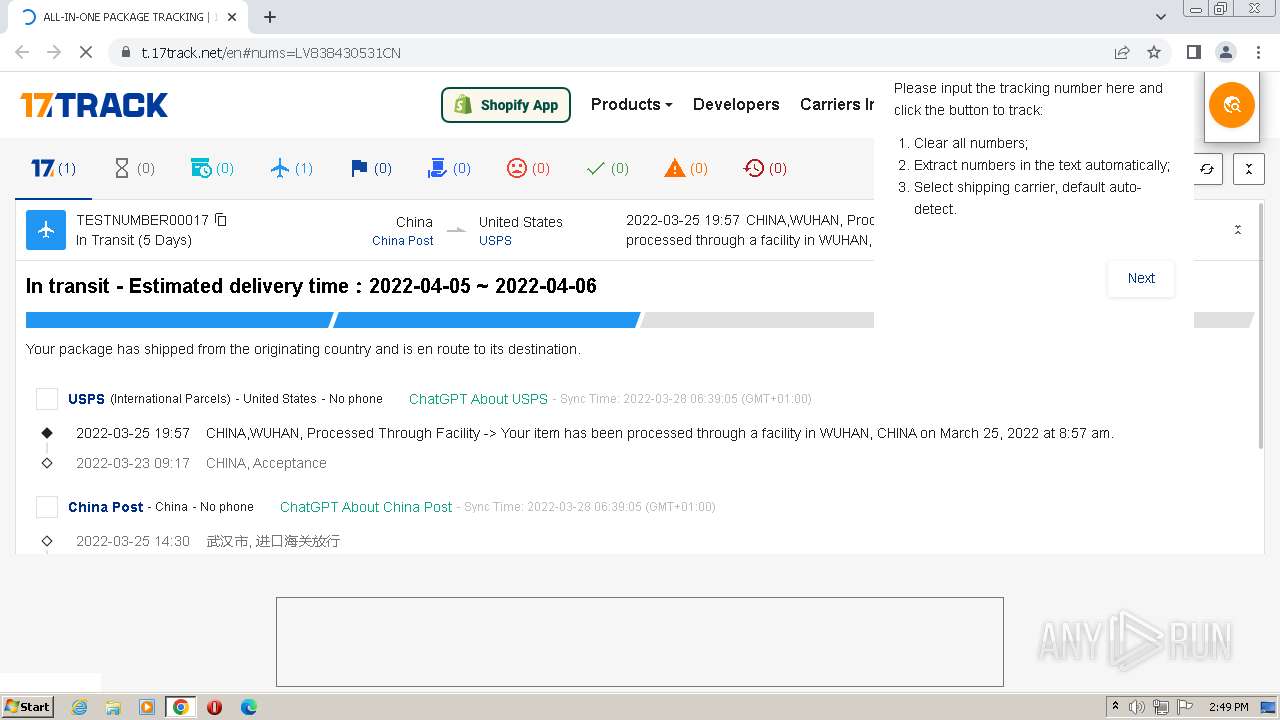Open Internet Explorer from taskbar

click(80, 707)
